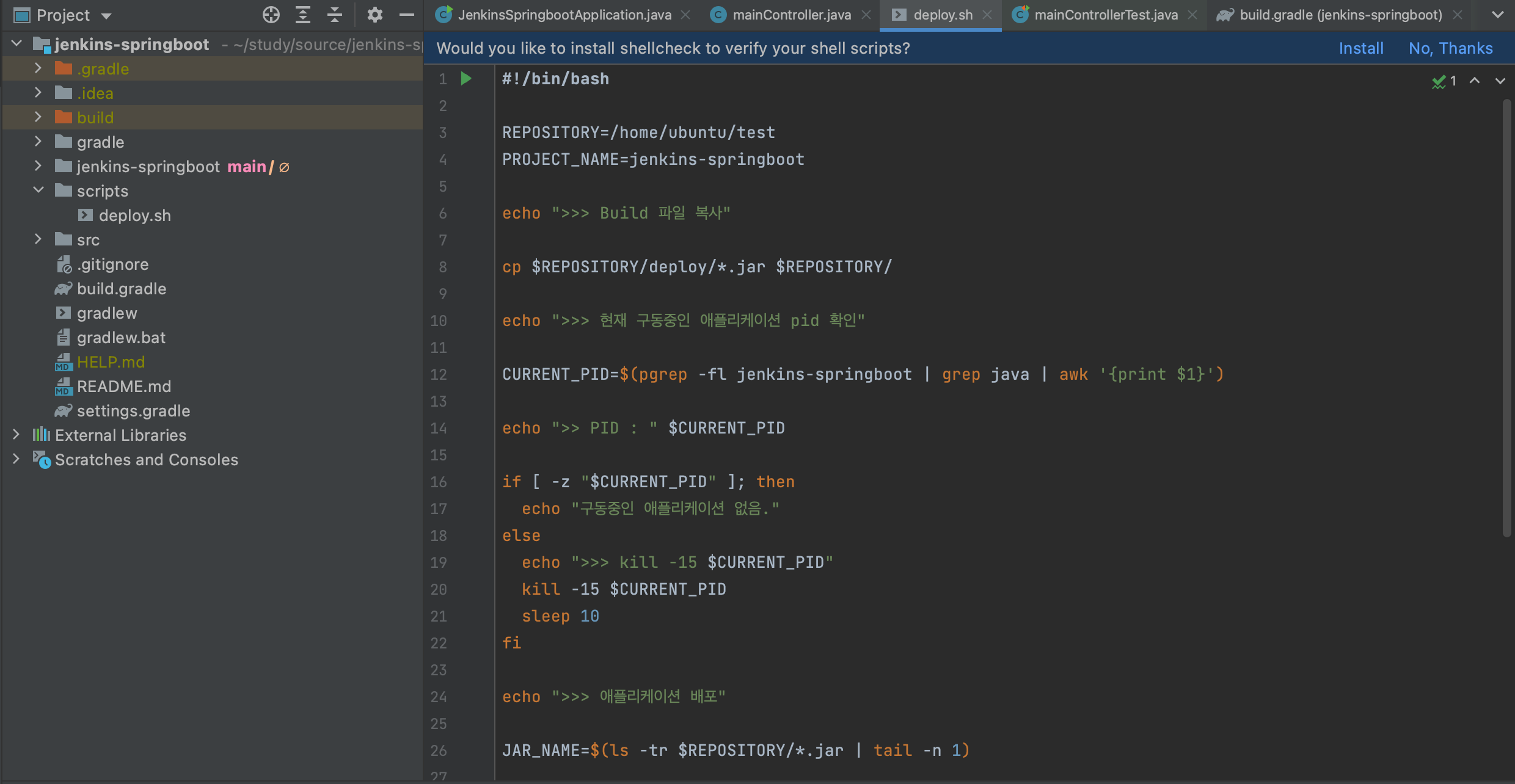Click the run script gutter arrow
Screen dimensions: 1515x784
coord(466,79)
